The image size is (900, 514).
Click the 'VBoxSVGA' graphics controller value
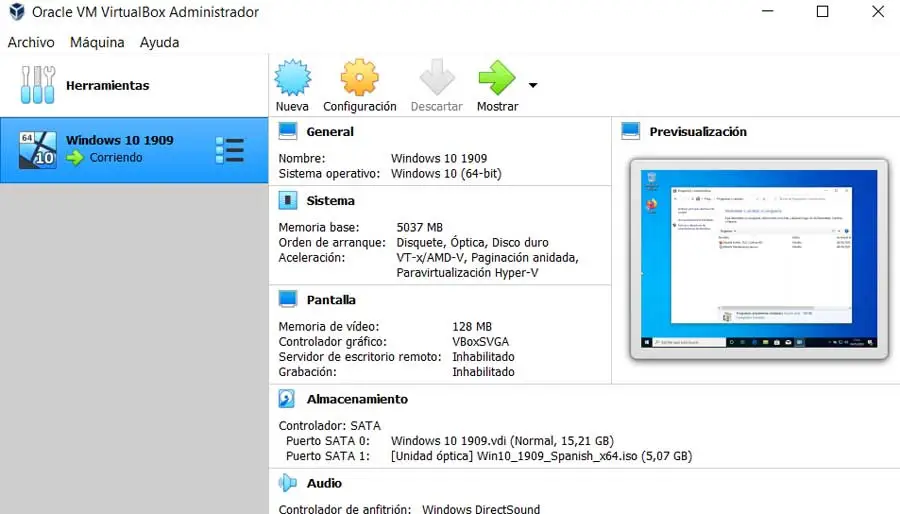pos(480,341)
